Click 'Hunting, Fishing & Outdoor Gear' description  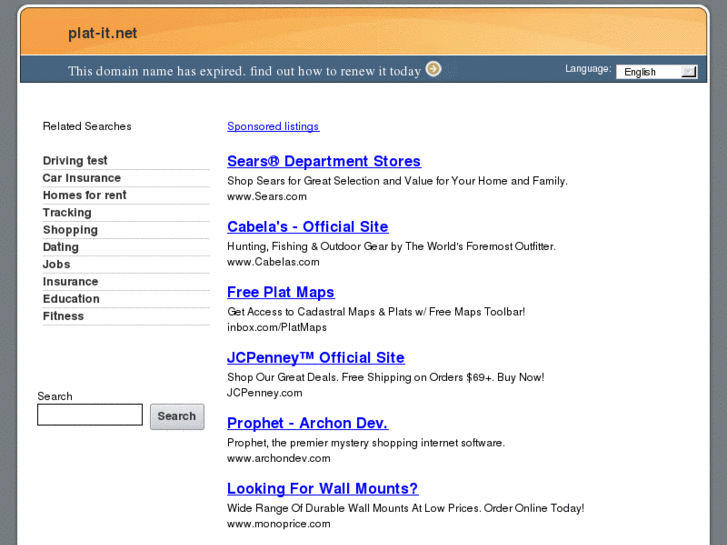(391, 246)
